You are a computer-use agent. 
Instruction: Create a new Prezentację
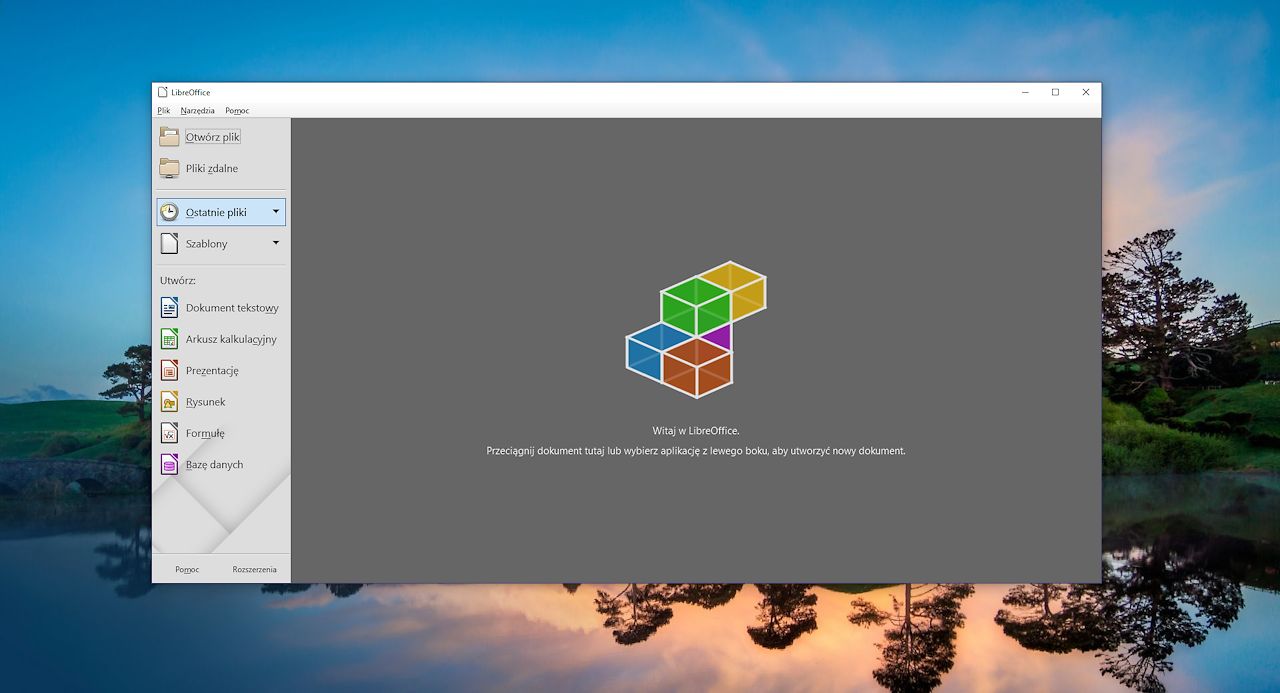pos(212,371)
